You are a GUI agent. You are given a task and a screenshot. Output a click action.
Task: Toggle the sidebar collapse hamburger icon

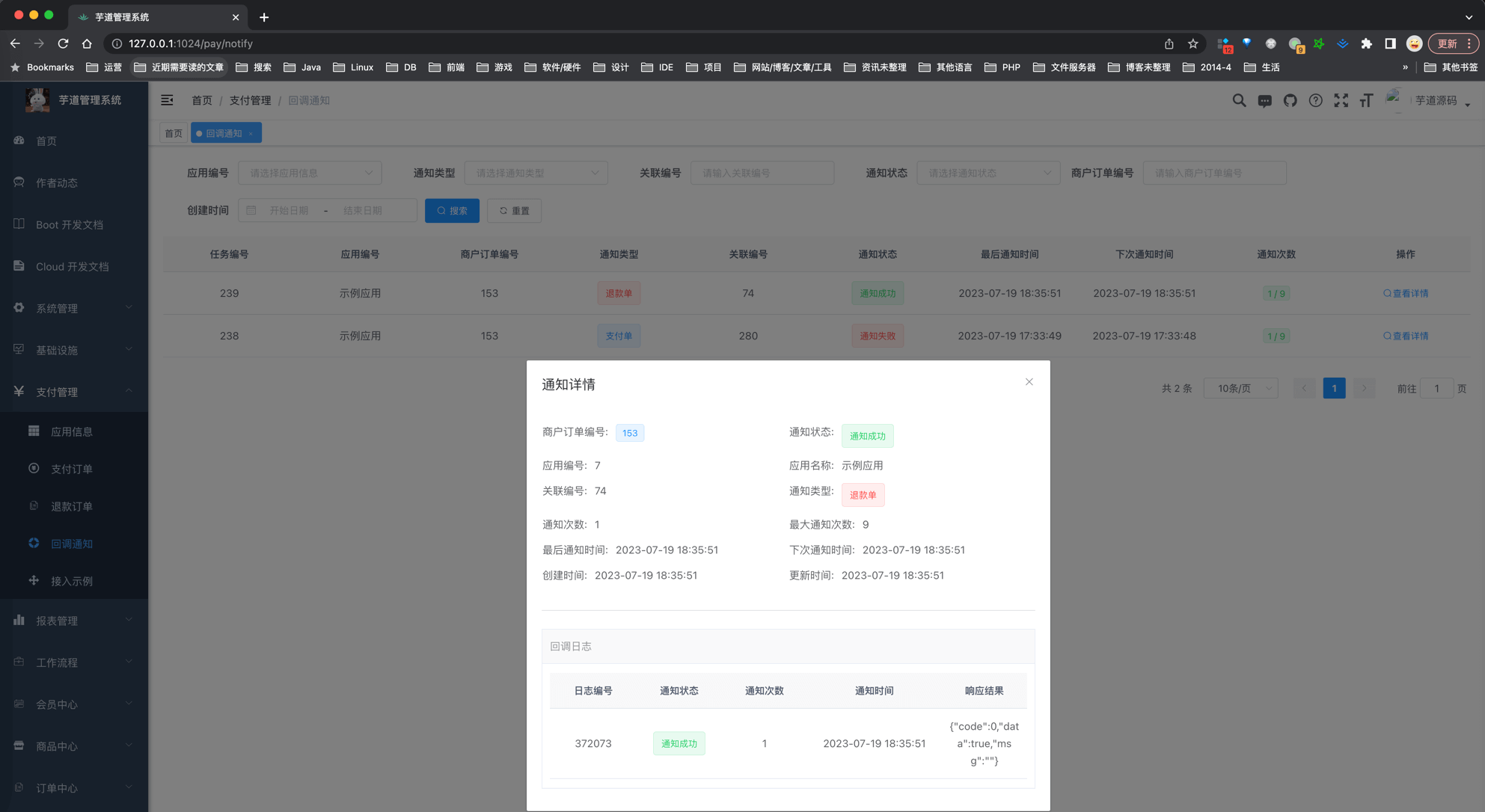coord(167,100)
